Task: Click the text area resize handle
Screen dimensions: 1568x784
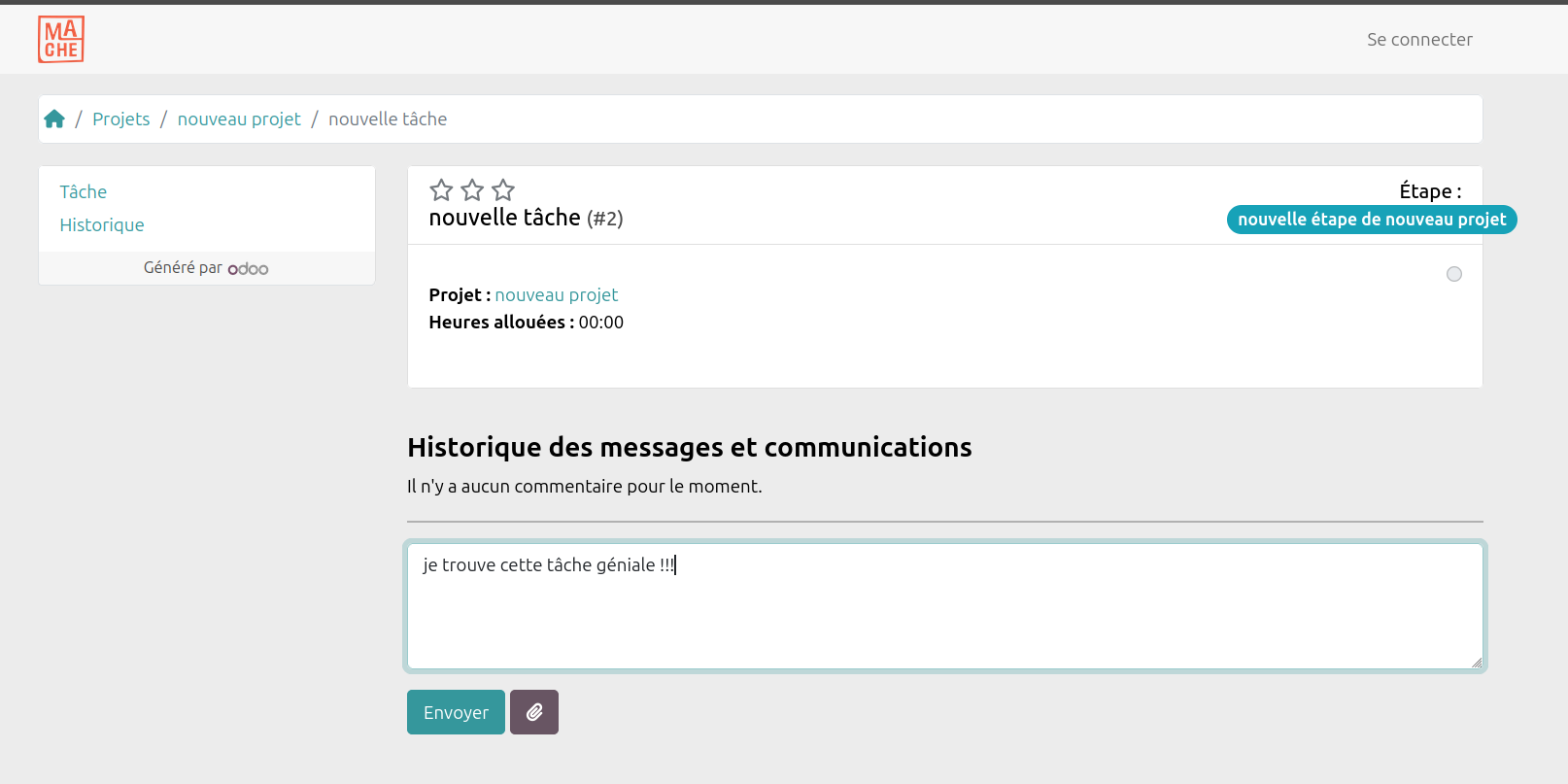Action: click(1476, 663)
